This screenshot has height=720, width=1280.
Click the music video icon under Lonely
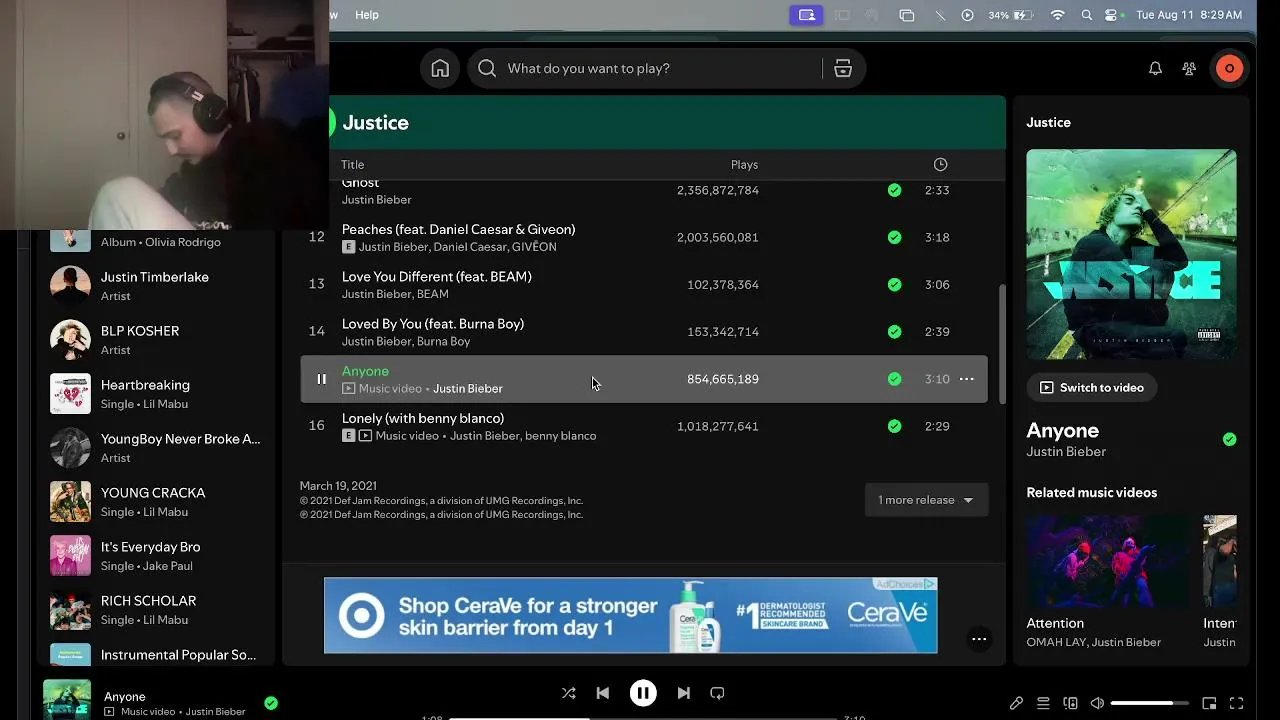click(x=365, y=436)
